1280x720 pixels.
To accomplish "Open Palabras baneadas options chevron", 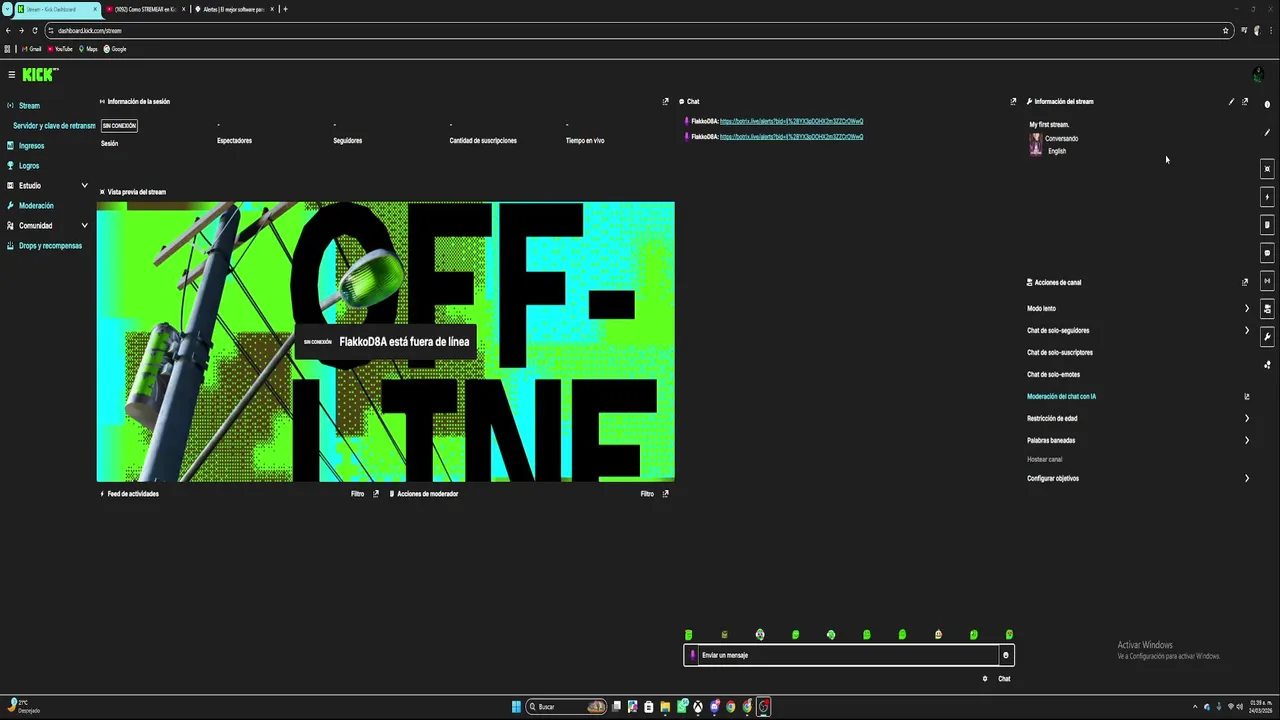I will coord(1246,440).
